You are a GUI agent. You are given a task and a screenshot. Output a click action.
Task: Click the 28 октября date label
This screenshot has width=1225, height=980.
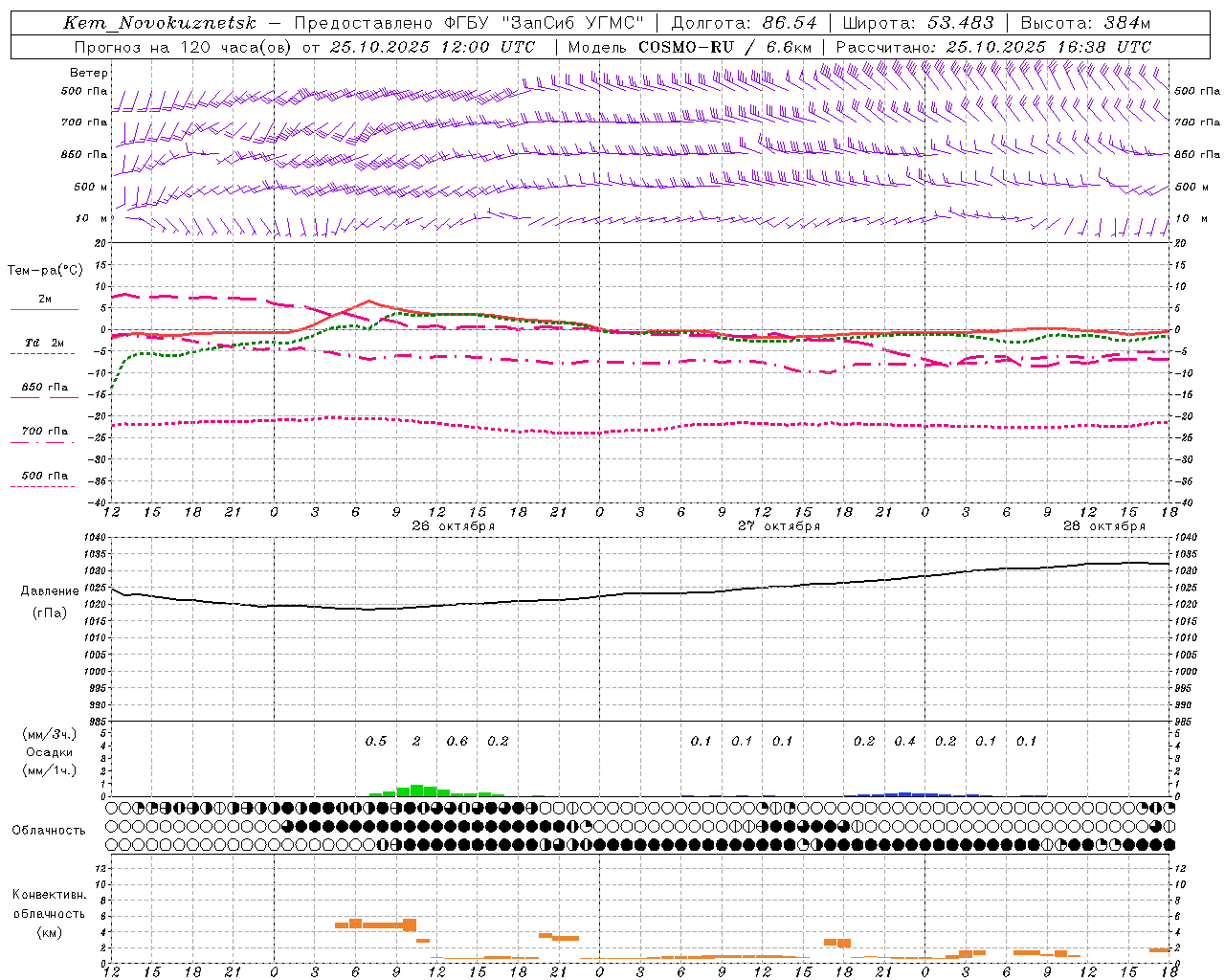[x=1103, y=526]
